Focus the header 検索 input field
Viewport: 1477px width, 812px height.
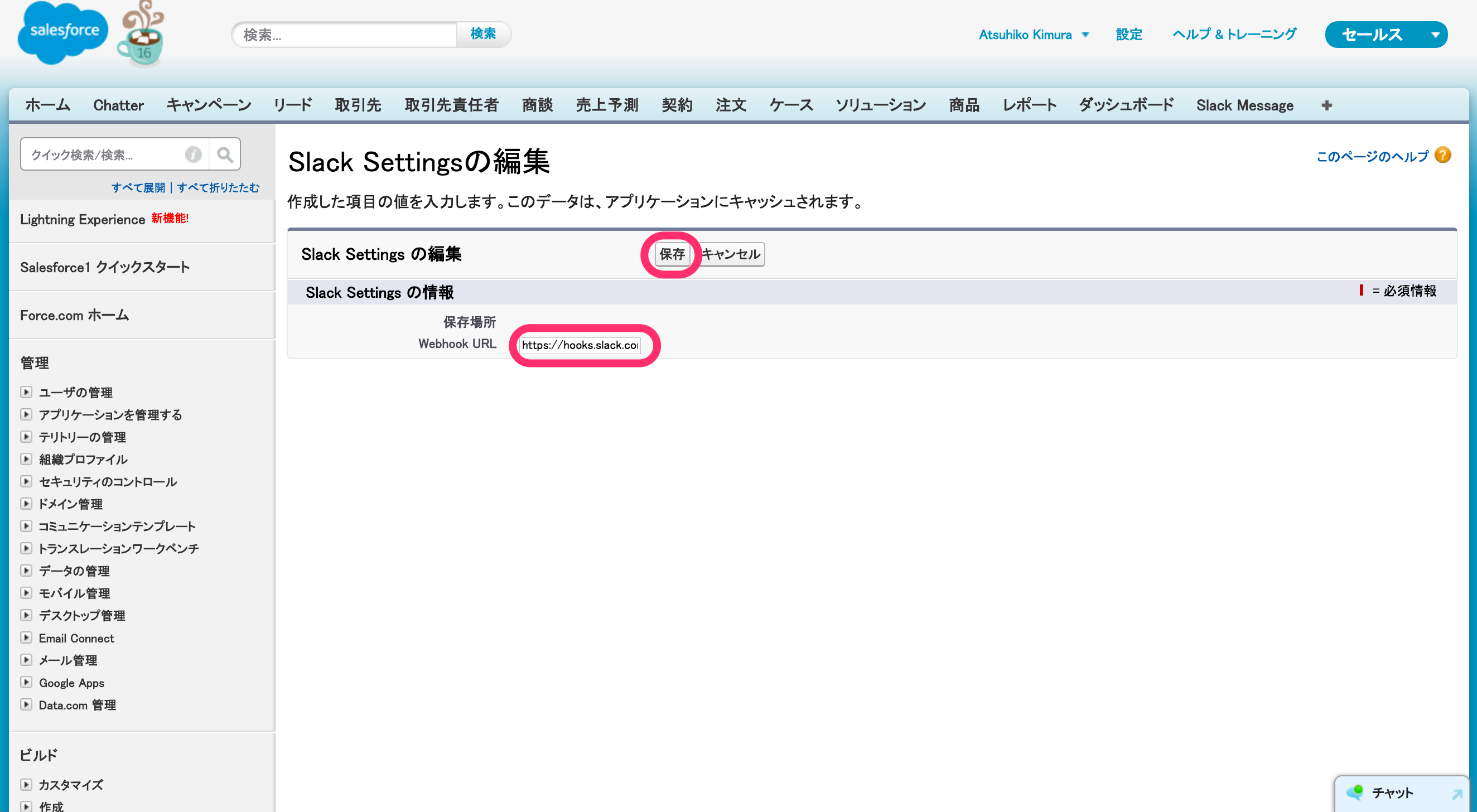pos(346,35)
